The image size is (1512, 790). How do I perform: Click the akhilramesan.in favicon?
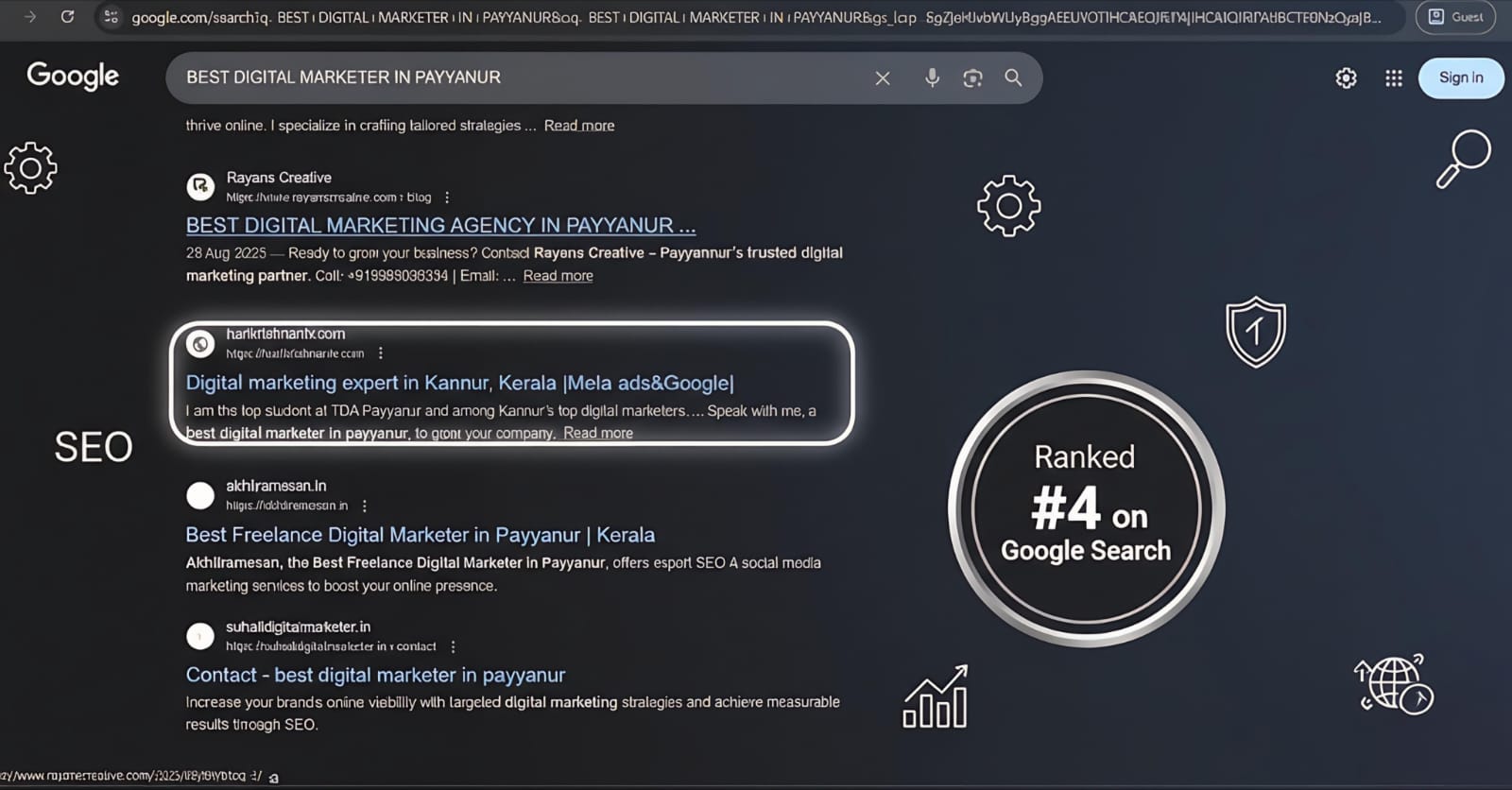pyautogui.click(x=200, y=495)
